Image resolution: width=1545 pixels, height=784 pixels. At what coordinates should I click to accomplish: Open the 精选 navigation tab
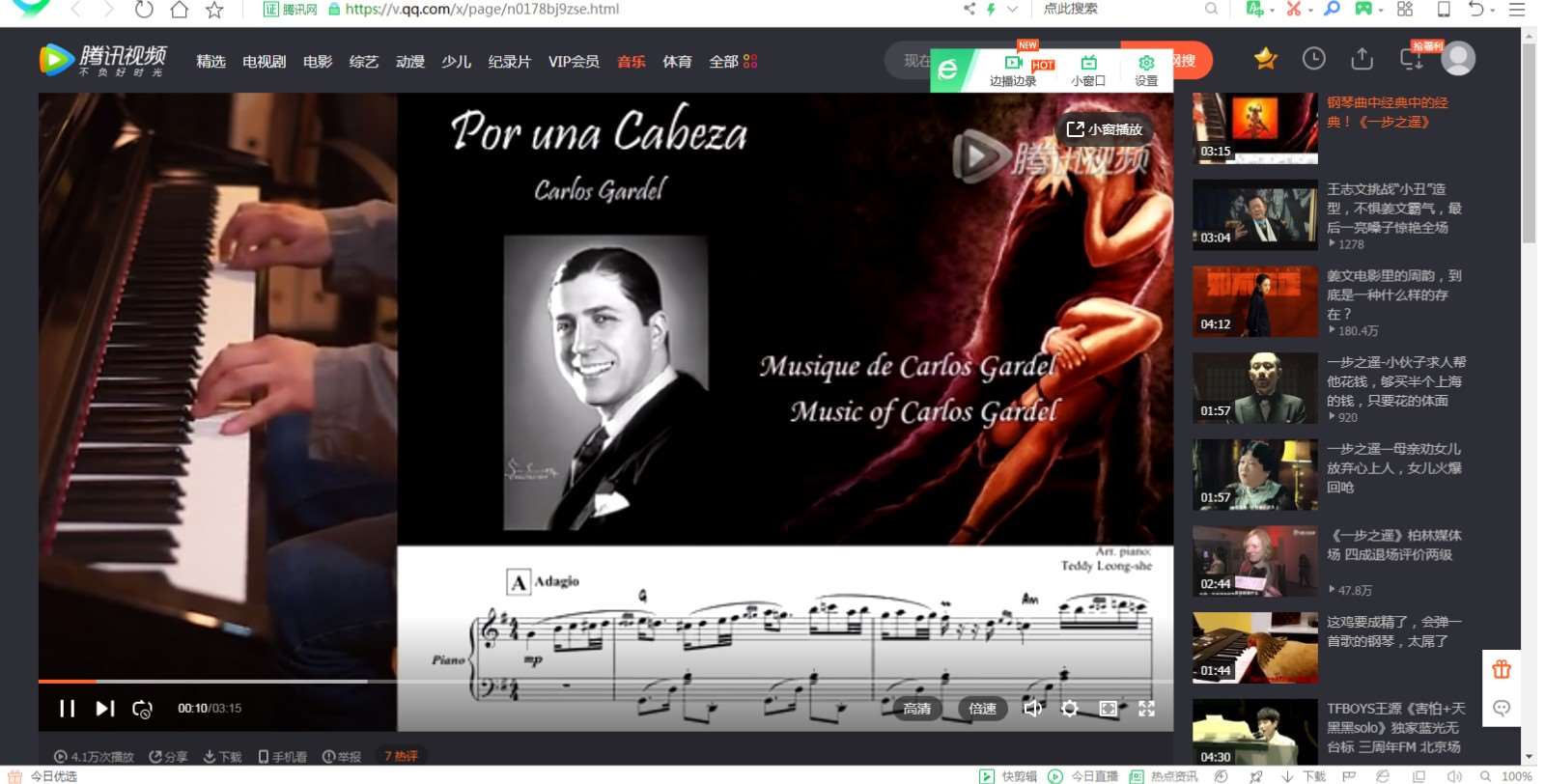(x=211, y=62)
